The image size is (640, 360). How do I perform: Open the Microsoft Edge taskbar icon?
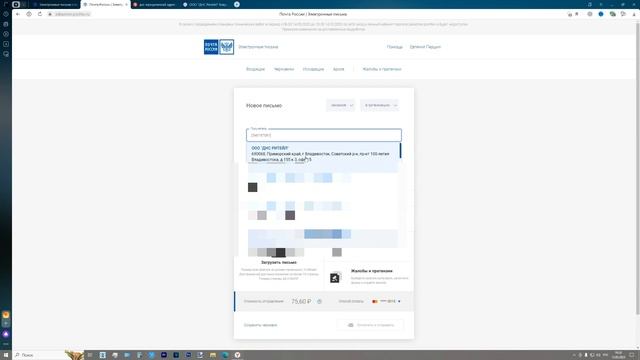(x=225, y=355)
